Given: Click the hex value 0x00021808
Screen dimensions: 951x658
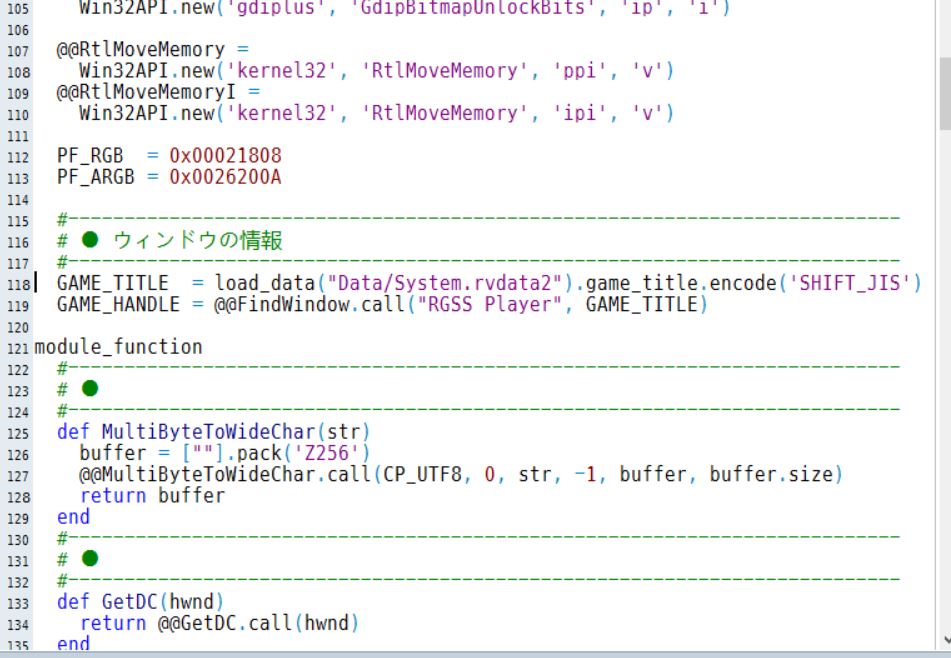Looking at the screenshot, I should [x=225, y=156].
